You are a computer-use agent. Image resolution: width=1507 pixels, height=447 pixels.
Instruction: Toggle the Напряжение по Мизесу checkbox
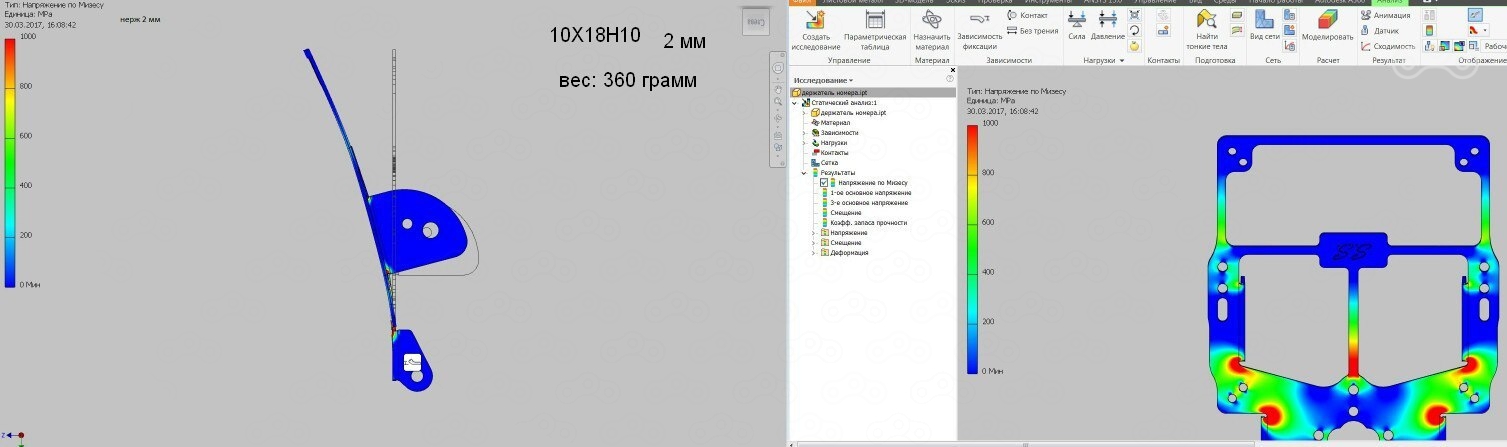pyautogui.click(x=825, y=183)
